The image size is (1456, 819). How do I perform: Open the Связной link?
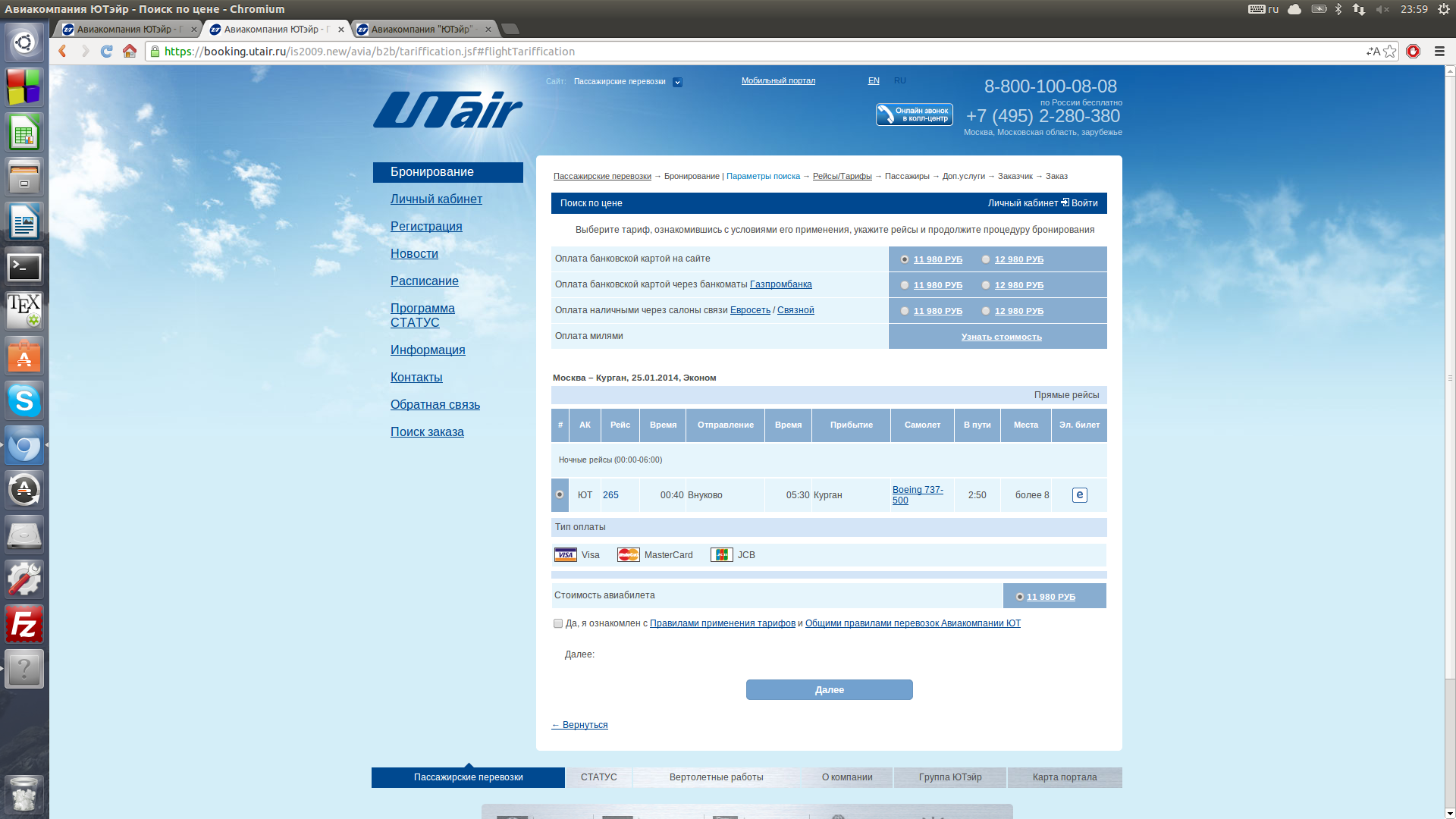pyautogui.click(x=795, y=310)
